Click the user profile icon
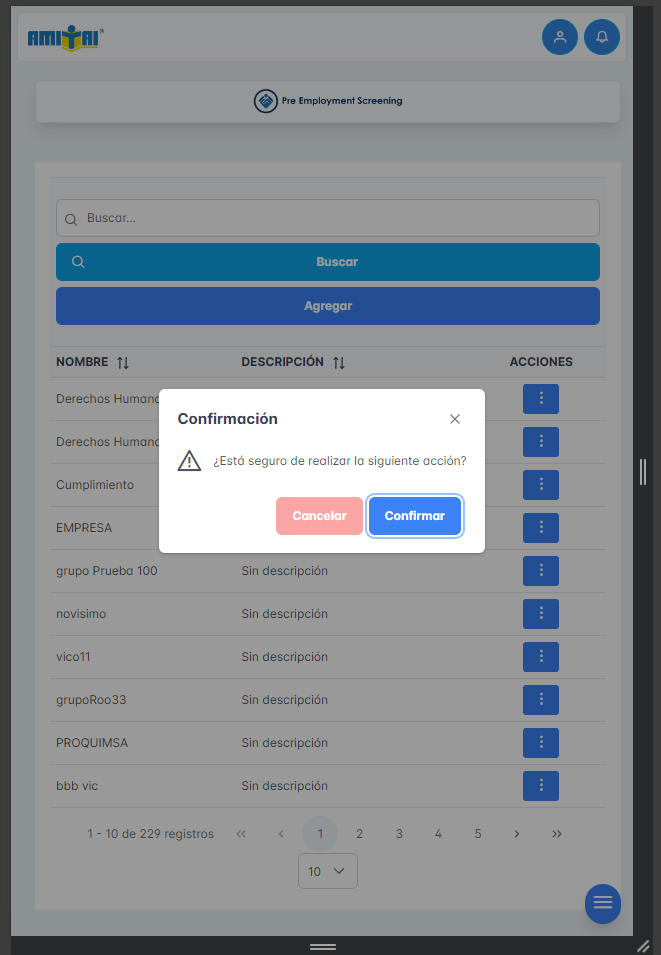661x955 pixels. point(560,37)
